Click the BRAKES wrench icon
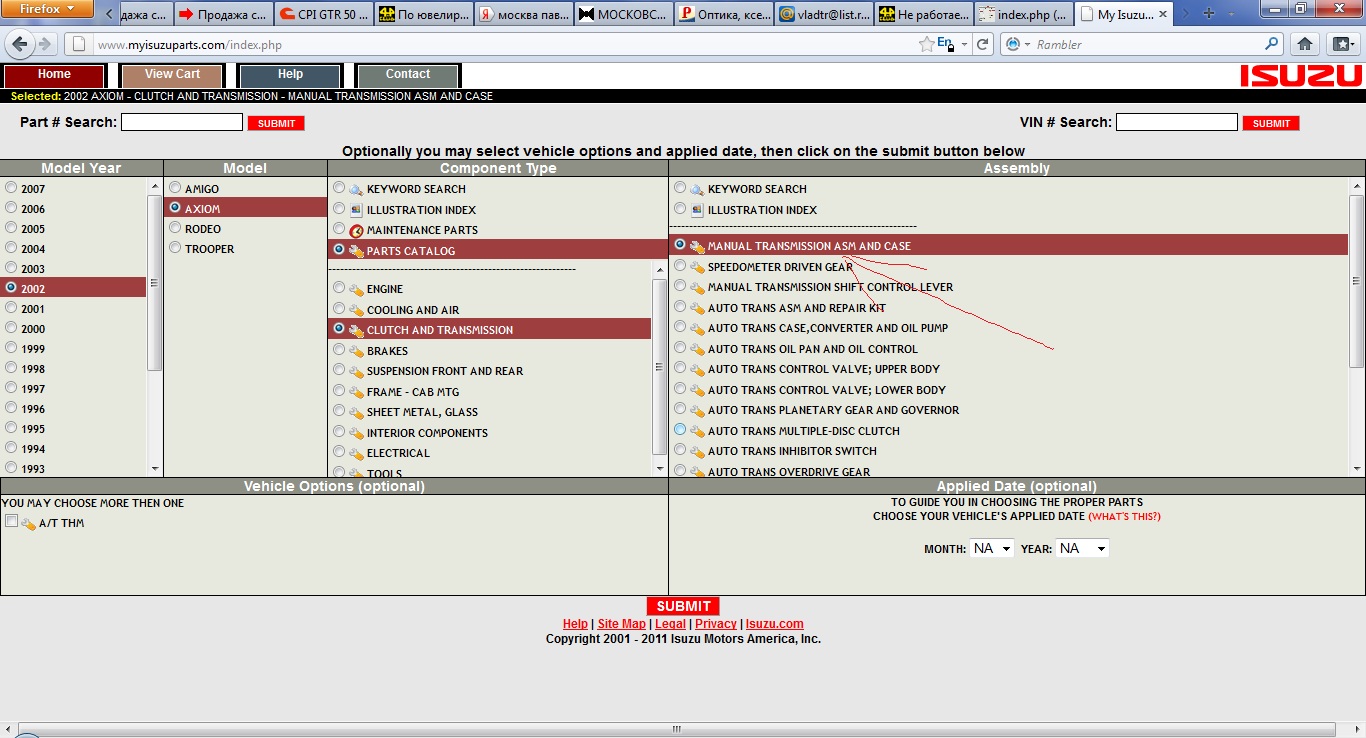This screenshot has width=1366, height=738. [355, 351]
